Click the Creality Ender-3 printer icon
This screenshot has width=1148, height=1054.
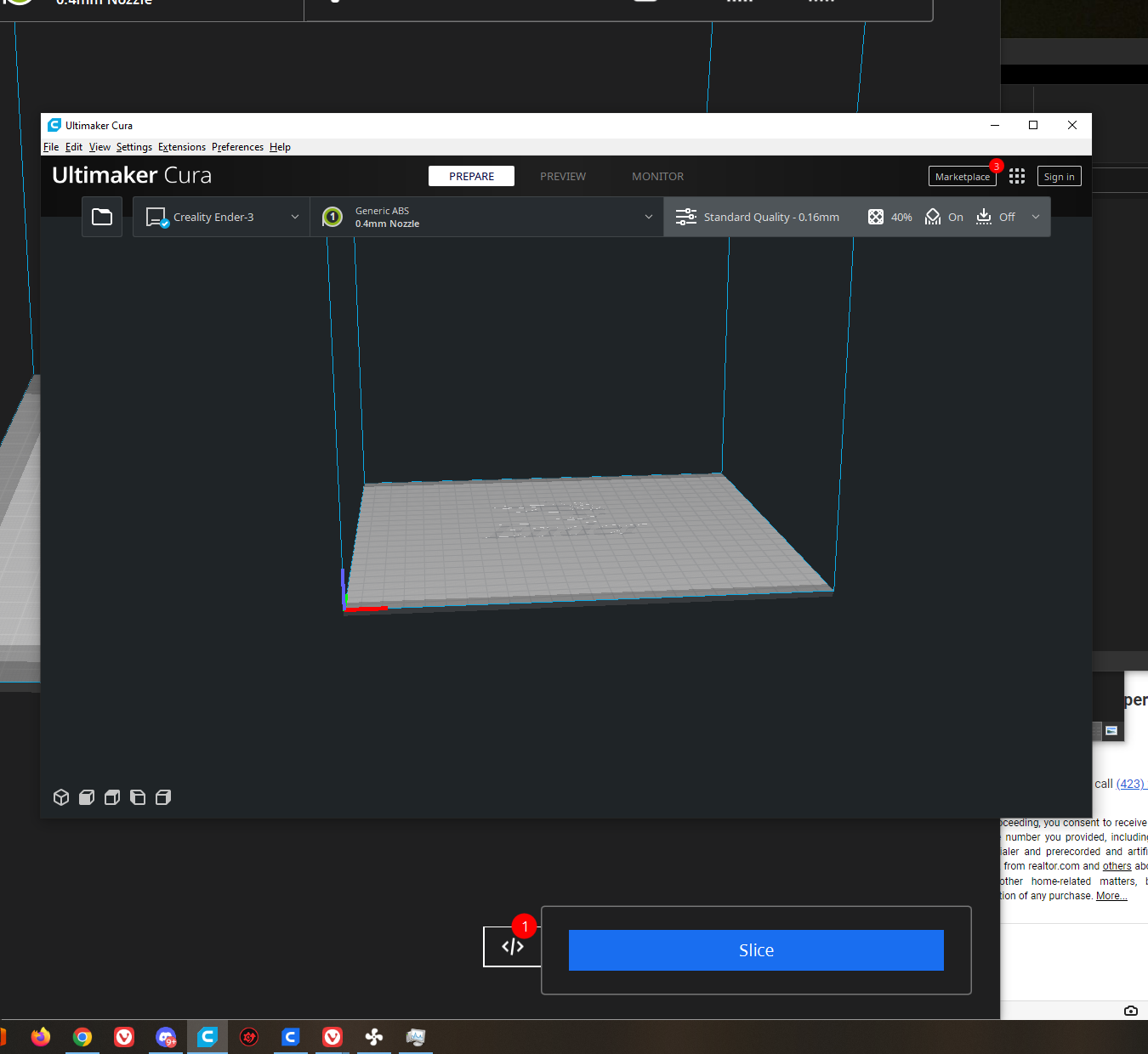pos(157,218)
